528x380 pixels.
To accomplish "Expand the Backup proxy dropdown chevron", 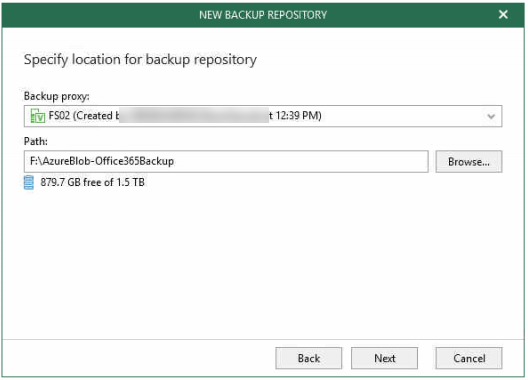I will pos(491,116).
